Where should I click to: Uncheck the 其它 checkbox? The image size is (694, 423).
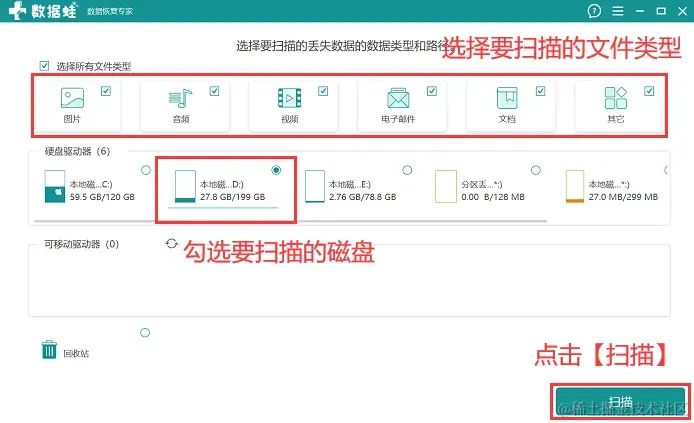649,91
